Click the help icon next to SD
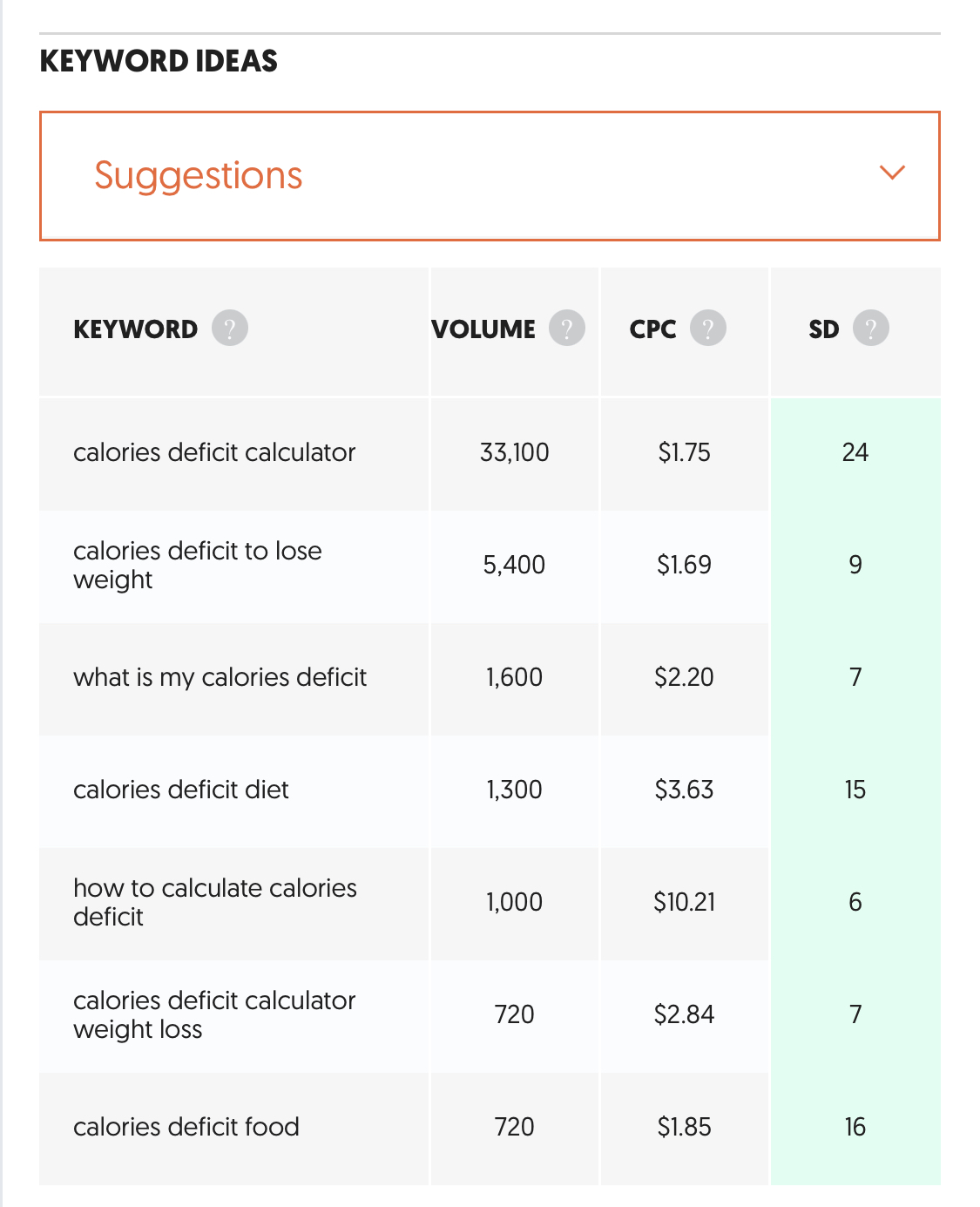 pos(871,329)
